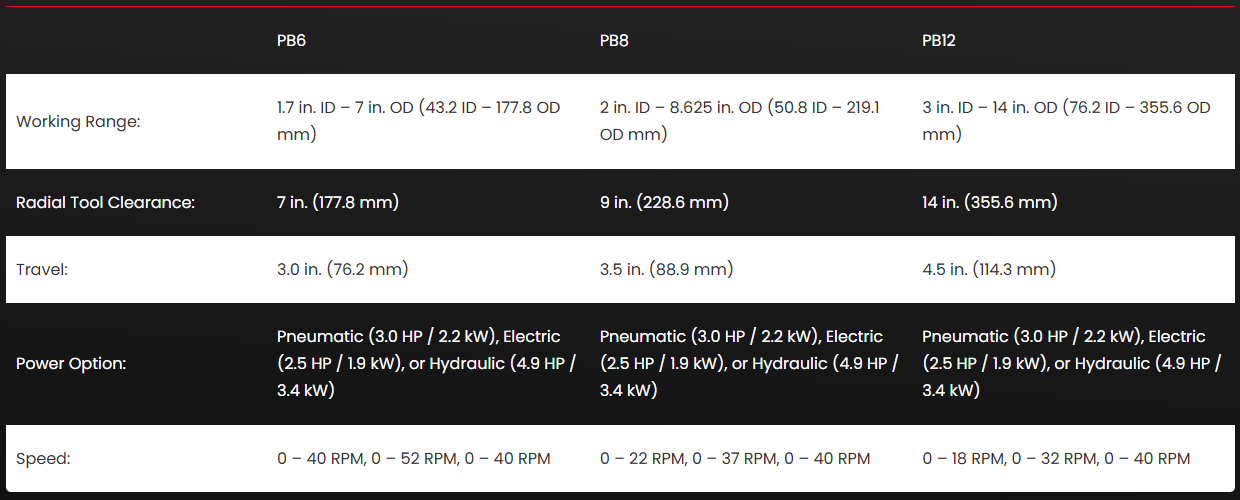This screenshot has width=1240, height=500.
Task: Click PB8 speed 0 – 22 RPM text
Action: (643, 459)
